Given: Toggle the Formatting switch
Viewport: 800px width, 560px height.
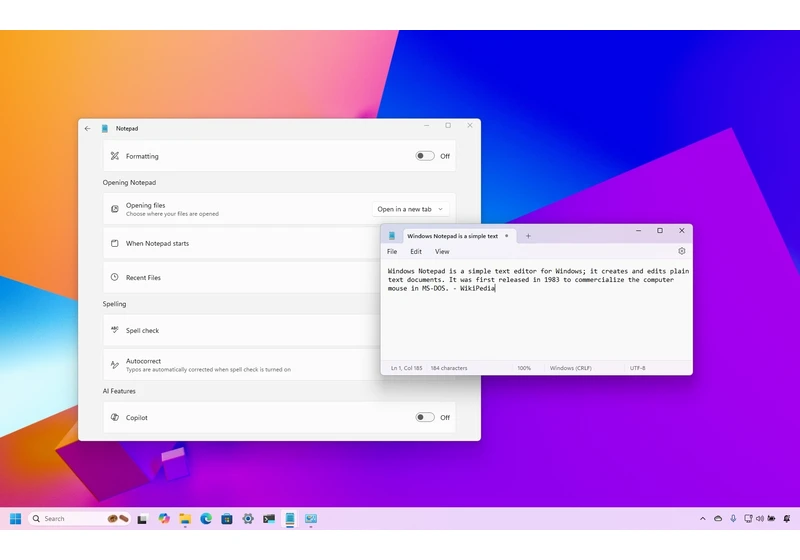Looking at the screenshot, I should (x=424, y=156).
